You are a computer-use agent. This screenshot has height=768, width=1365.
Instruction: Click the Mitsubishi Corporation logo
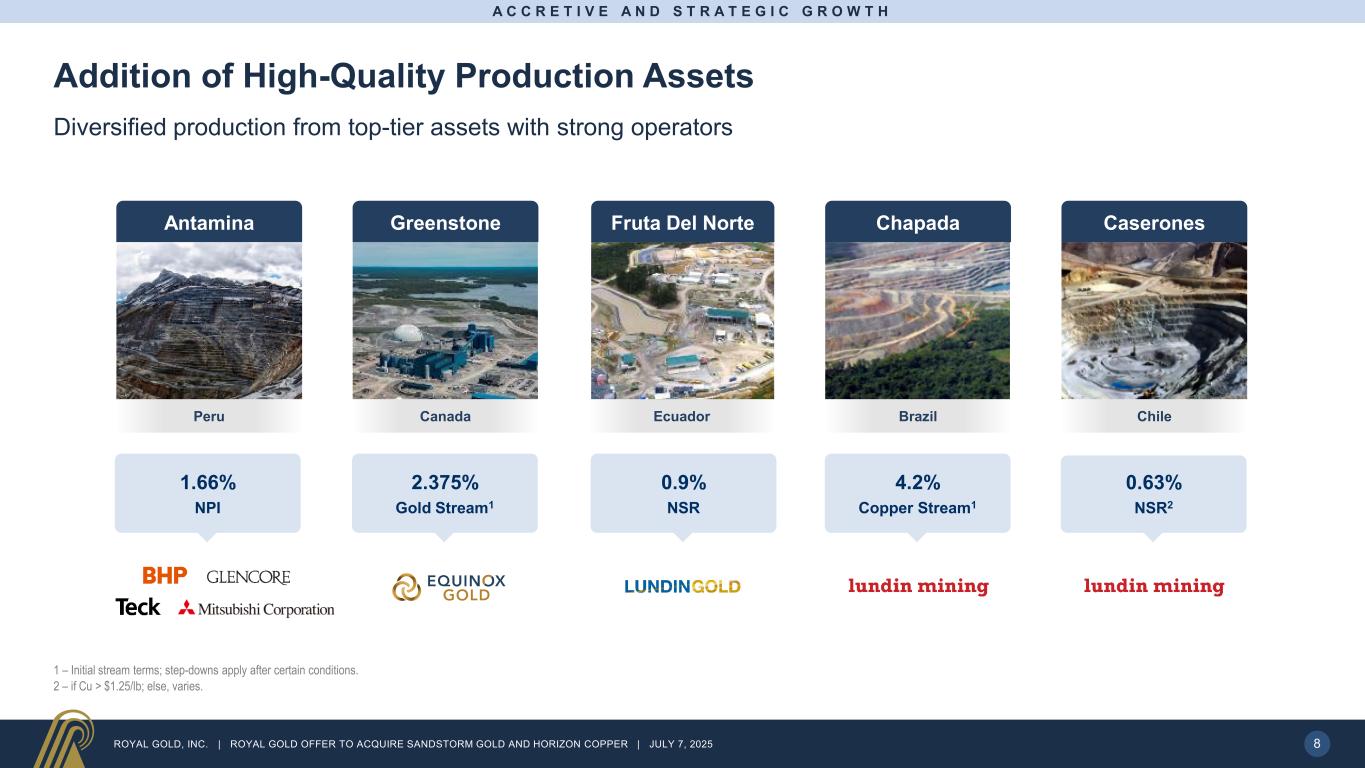[x=256, y=608]
